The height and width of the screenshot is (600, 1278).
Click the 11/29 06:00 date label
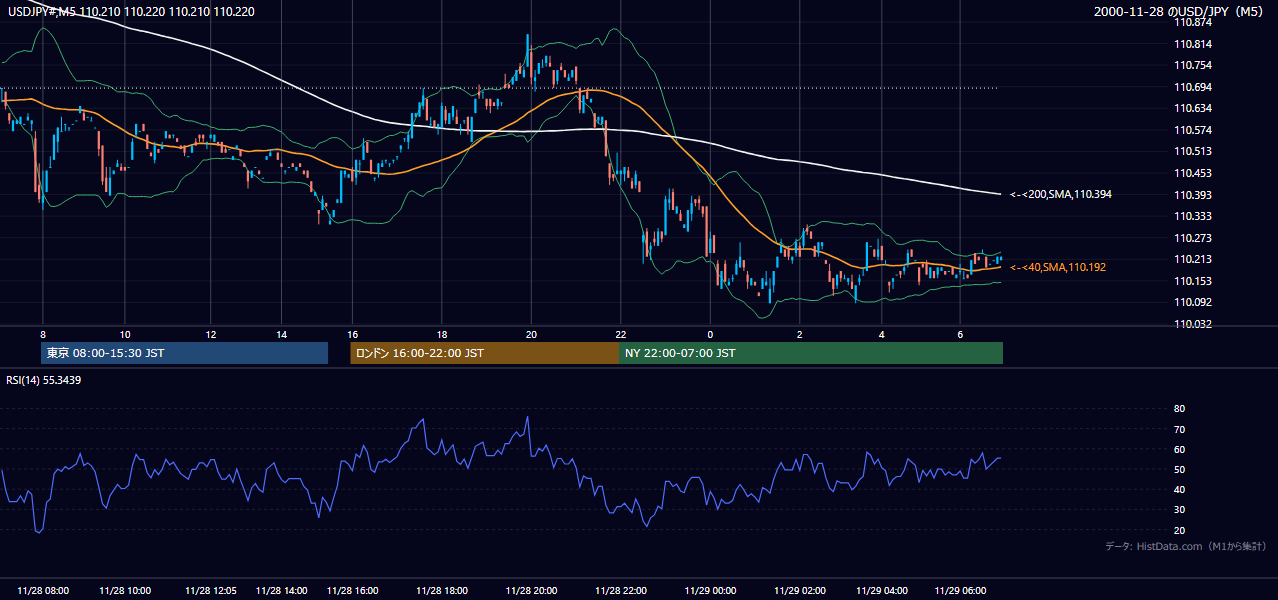959,591
